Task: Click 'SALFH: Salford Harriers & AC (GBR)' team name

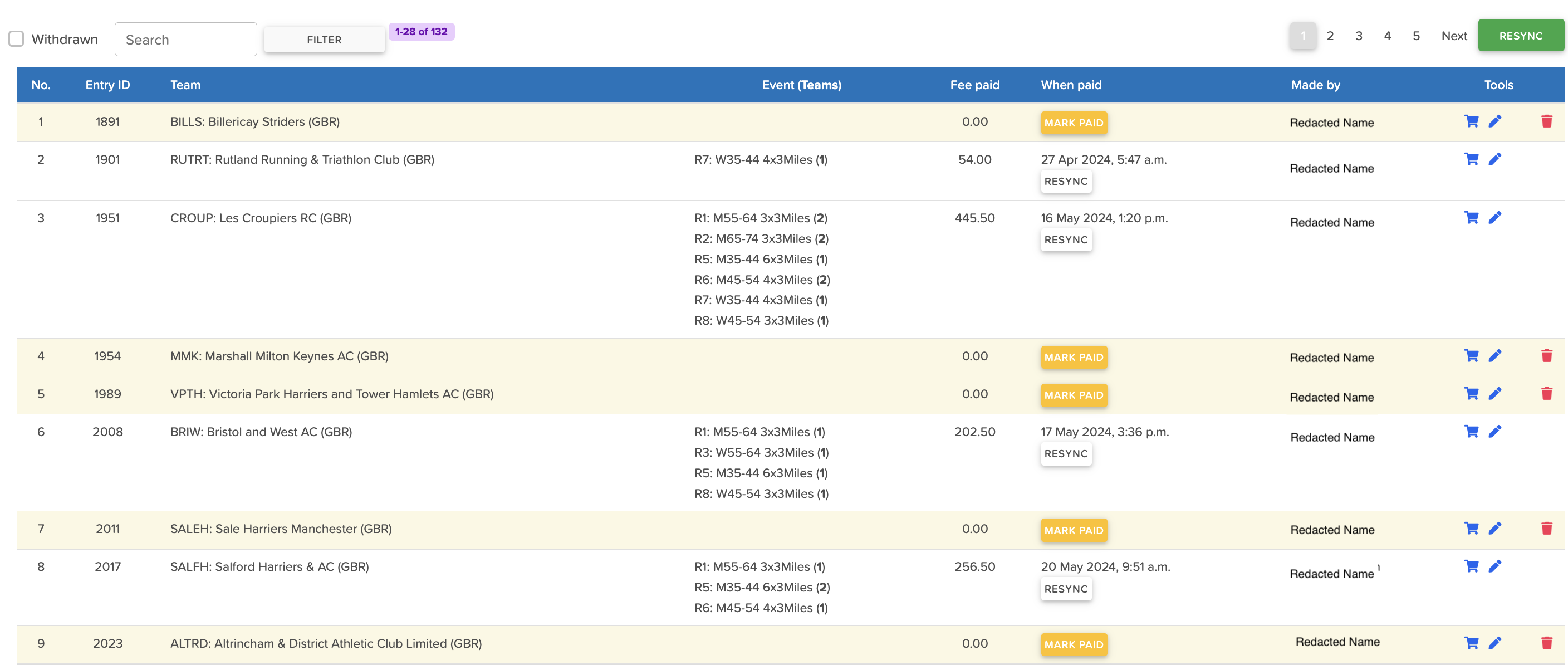Action: 269,566
